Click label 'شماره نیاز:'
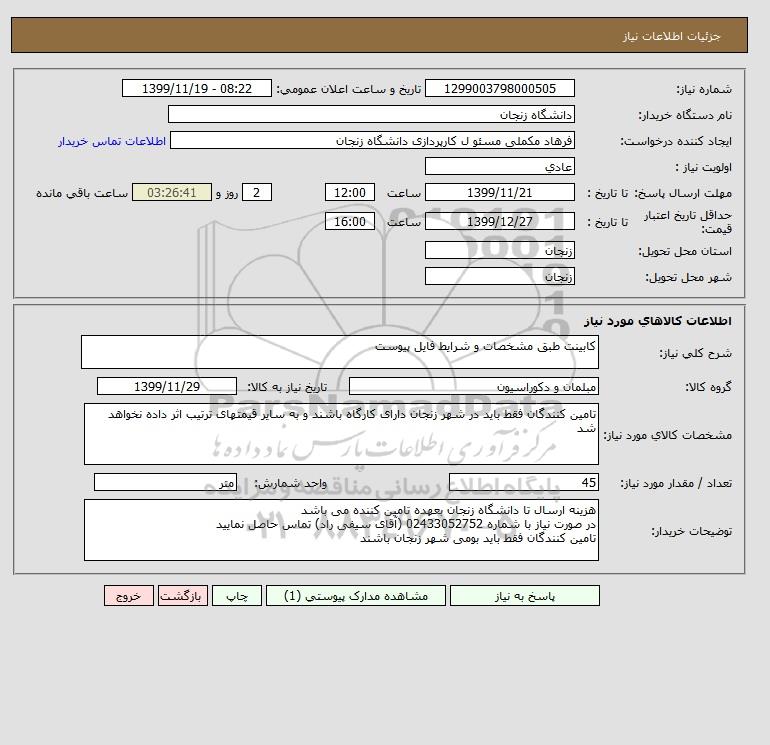Screen dimensions: 770x745 tap(704, 89)
